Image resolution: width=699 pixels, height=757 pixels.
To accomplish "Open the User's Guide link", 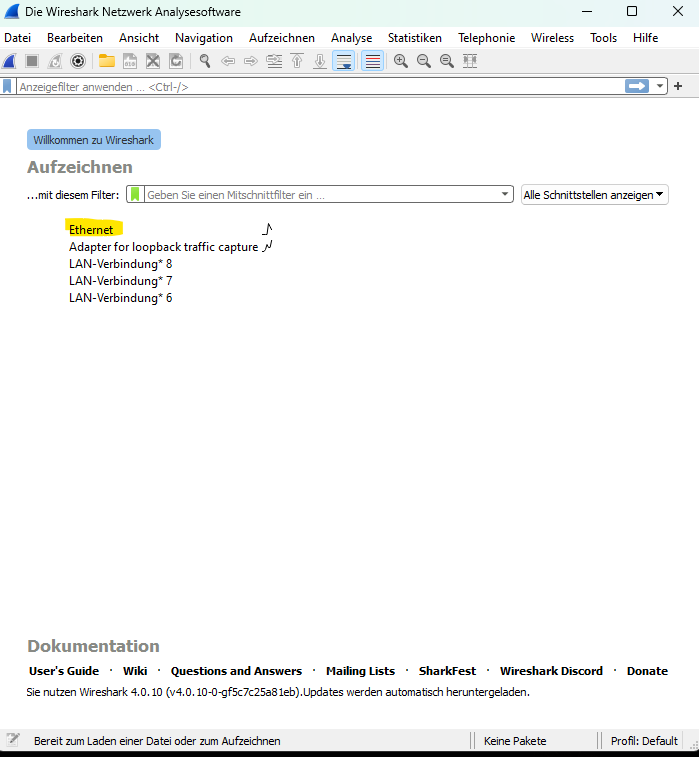I will click(x=64, y=671).
